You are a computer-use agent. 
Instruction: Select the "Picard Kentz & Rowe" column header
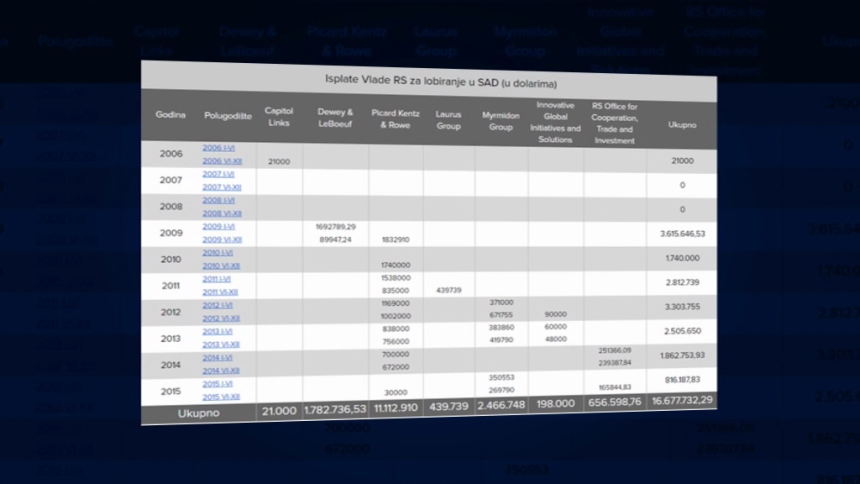[x=395, y=119]
